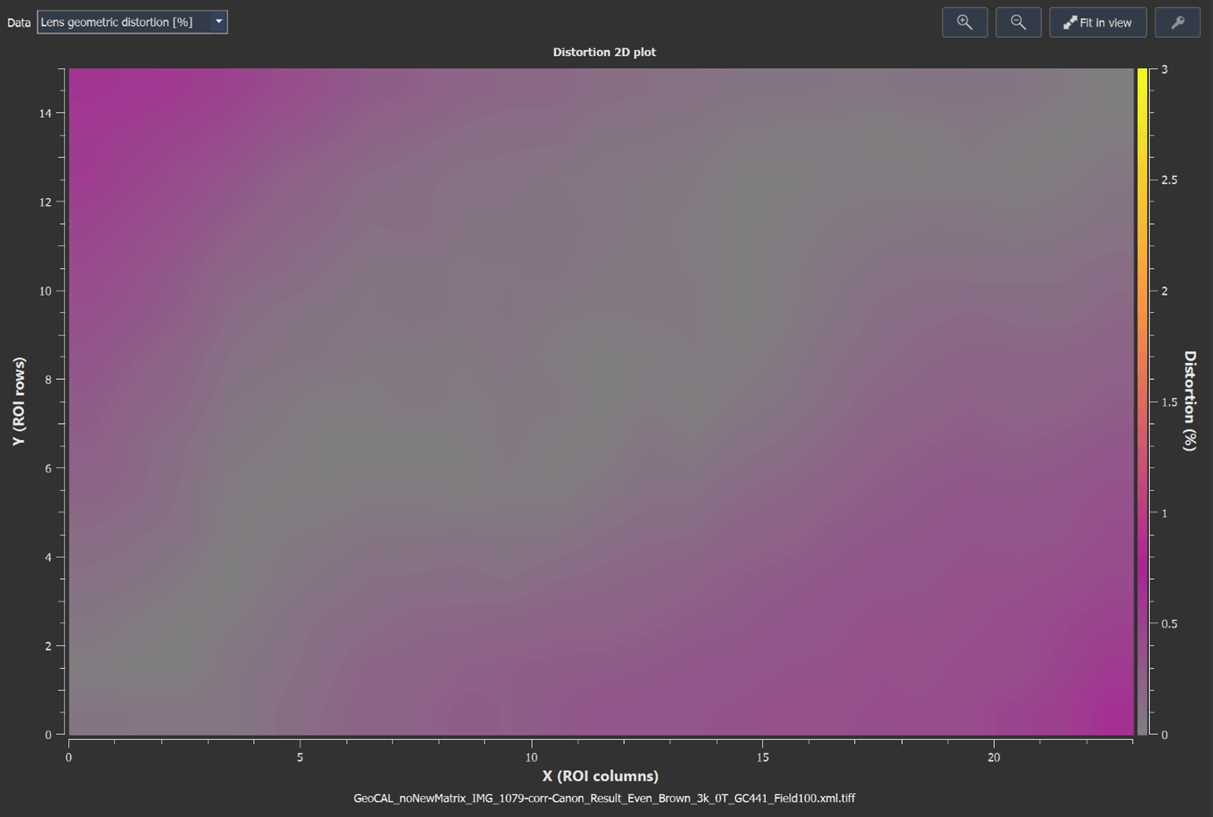Screen dimensions: 1213x817
Task: Click the Y (ROI rows) axis label
Action: [x=20, y=401]
